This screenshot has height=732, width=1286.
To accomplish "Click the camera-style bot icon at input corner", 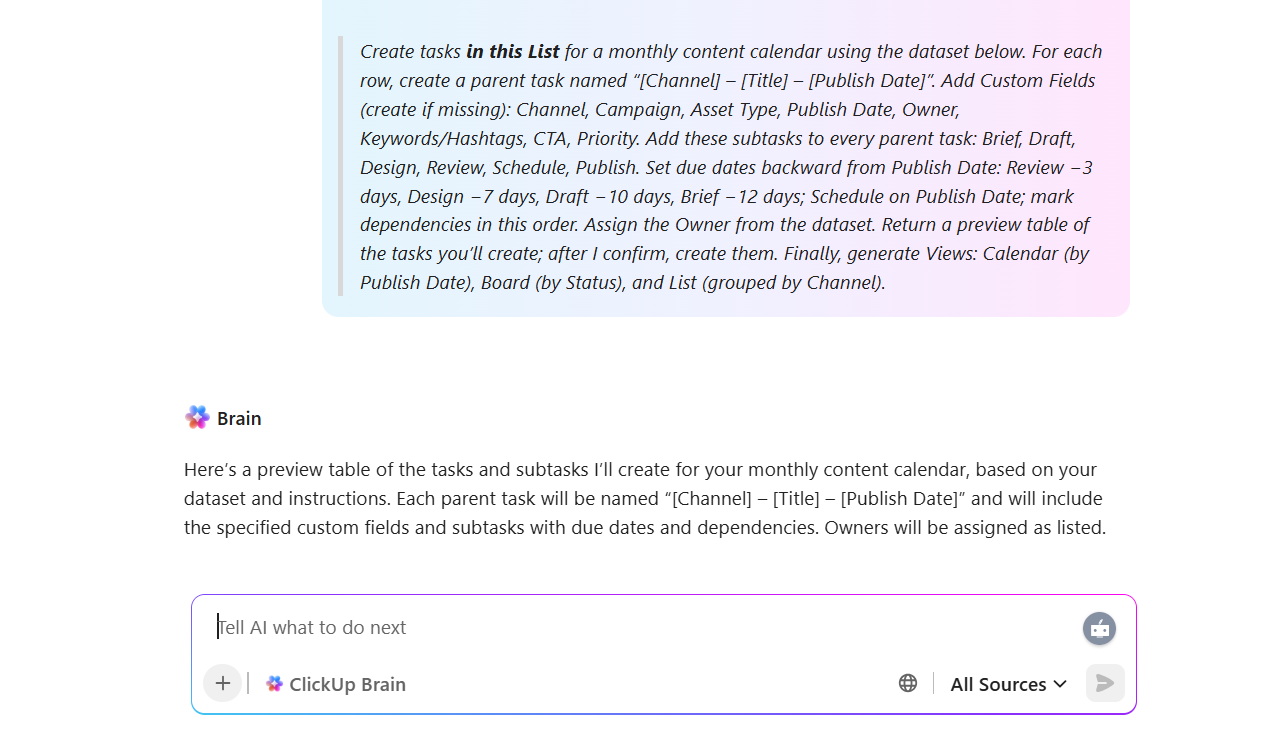I will (x=1099, y=628).
